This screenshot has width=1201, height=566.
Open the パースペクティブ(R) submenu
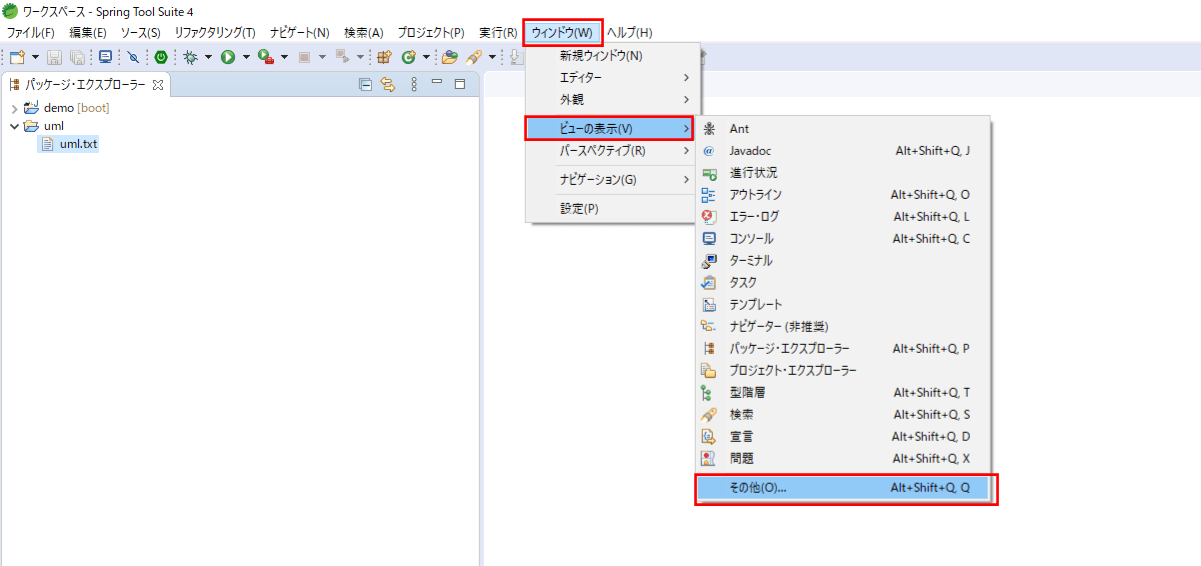click(x=602, y=151)
